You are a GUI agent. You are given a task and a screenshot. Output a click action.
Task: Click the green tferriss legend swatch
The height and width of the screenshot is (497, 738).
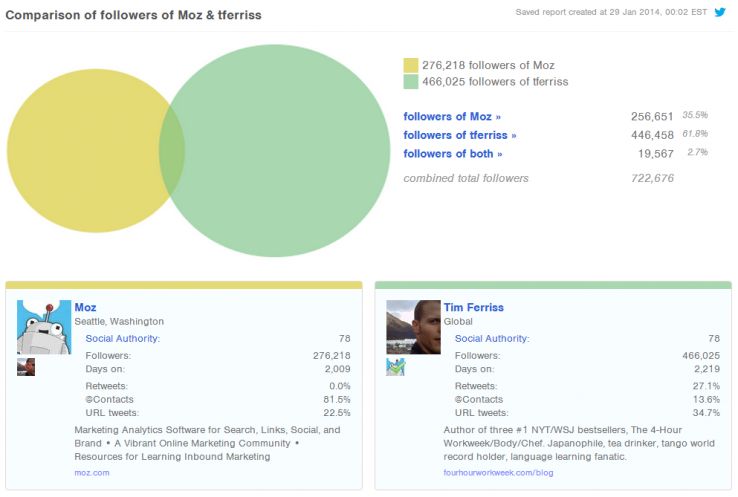pos(410,82)
